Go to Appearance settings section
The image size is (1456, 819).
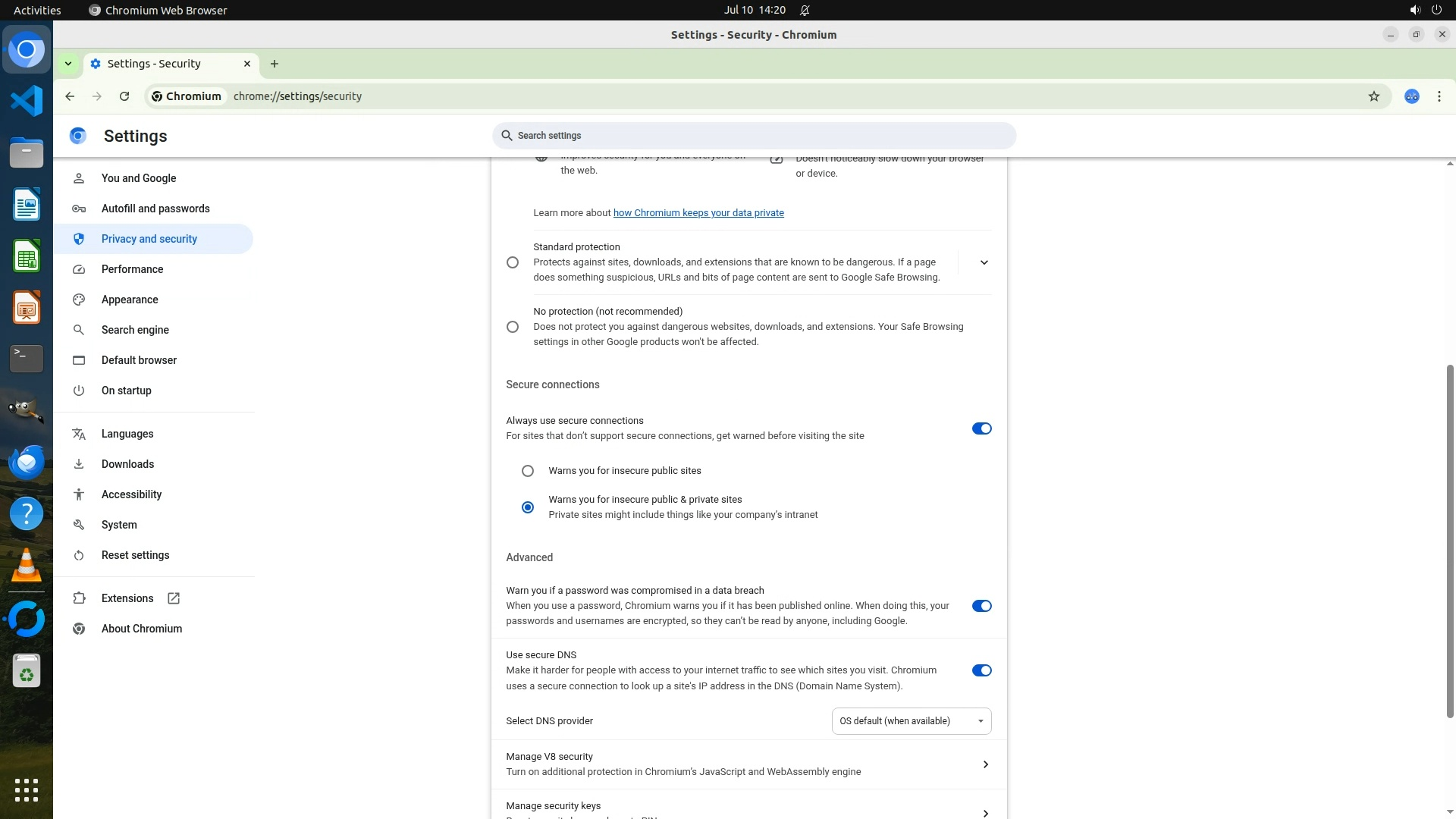point(130,300)
